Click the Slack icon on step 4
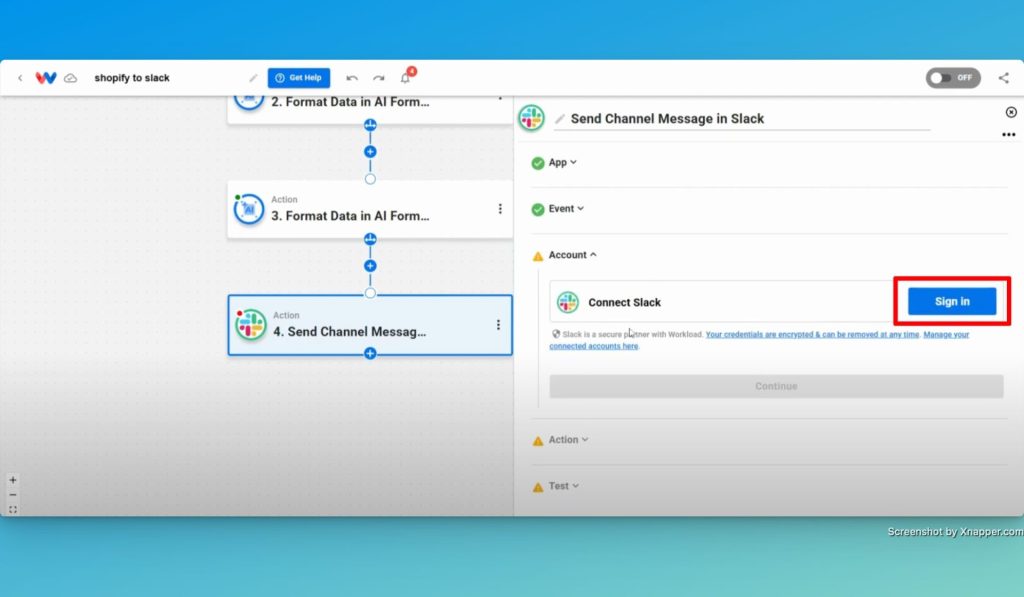This screenshot has height=597, width=1024. [x=251, y=325]
